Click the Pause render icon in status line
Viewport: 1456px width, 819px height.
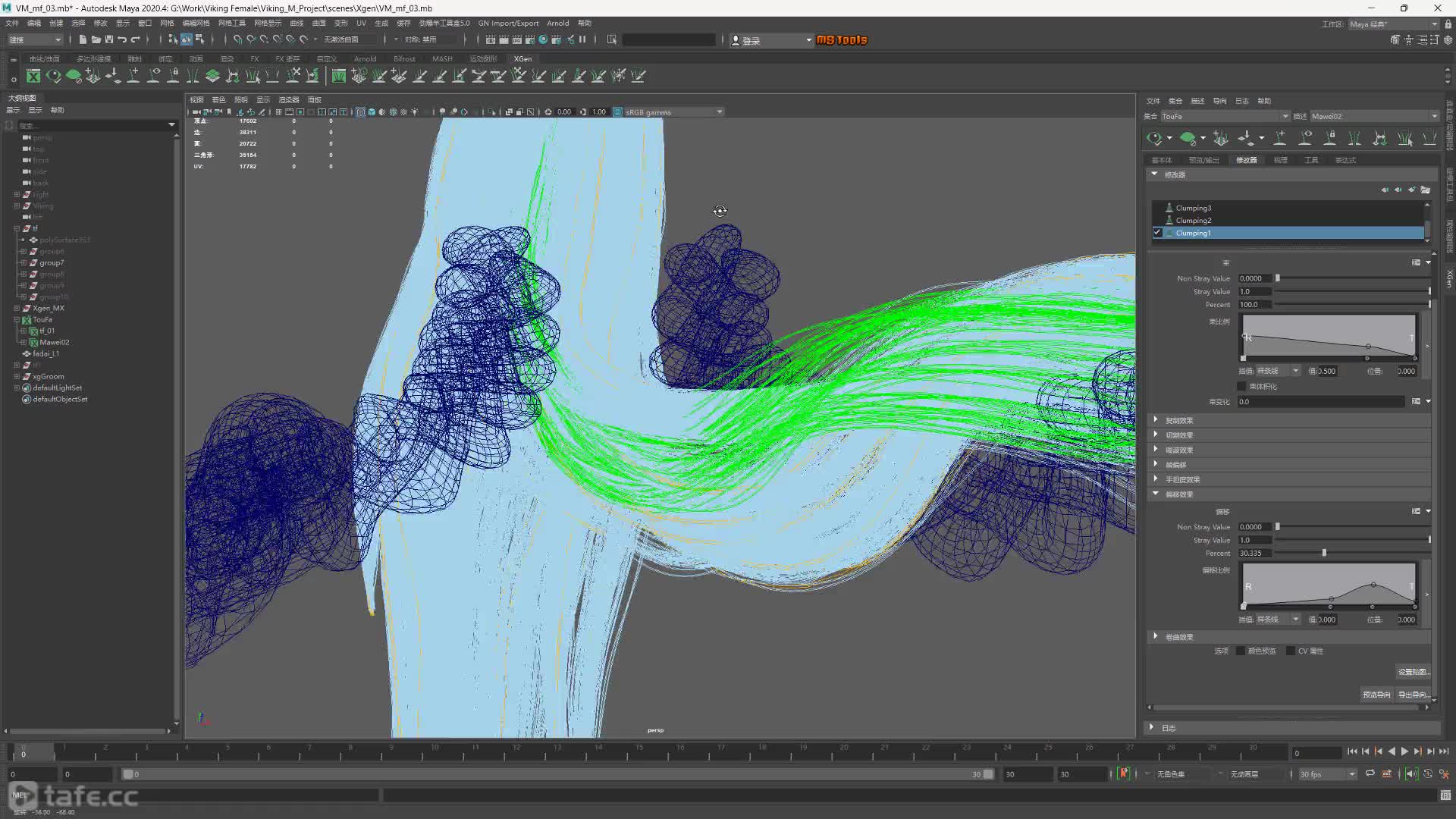point(582,39)
